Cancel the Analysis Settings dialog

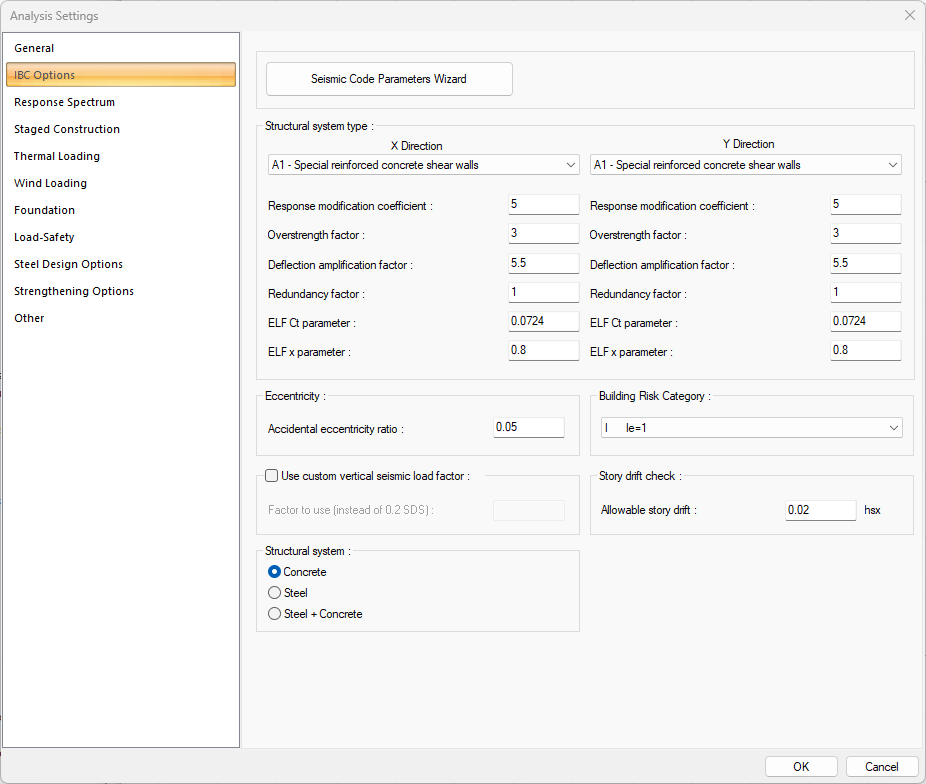(x=882, y=766)
